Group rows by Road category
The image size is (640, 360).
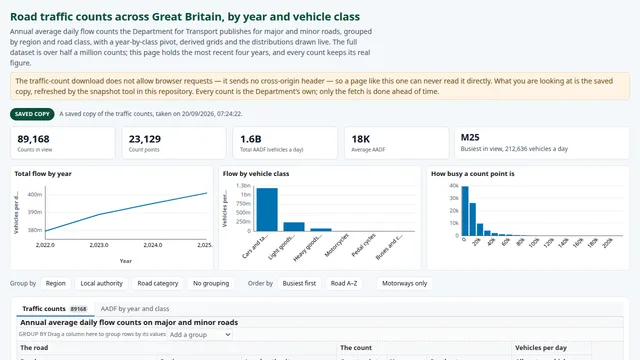[158, 283]
